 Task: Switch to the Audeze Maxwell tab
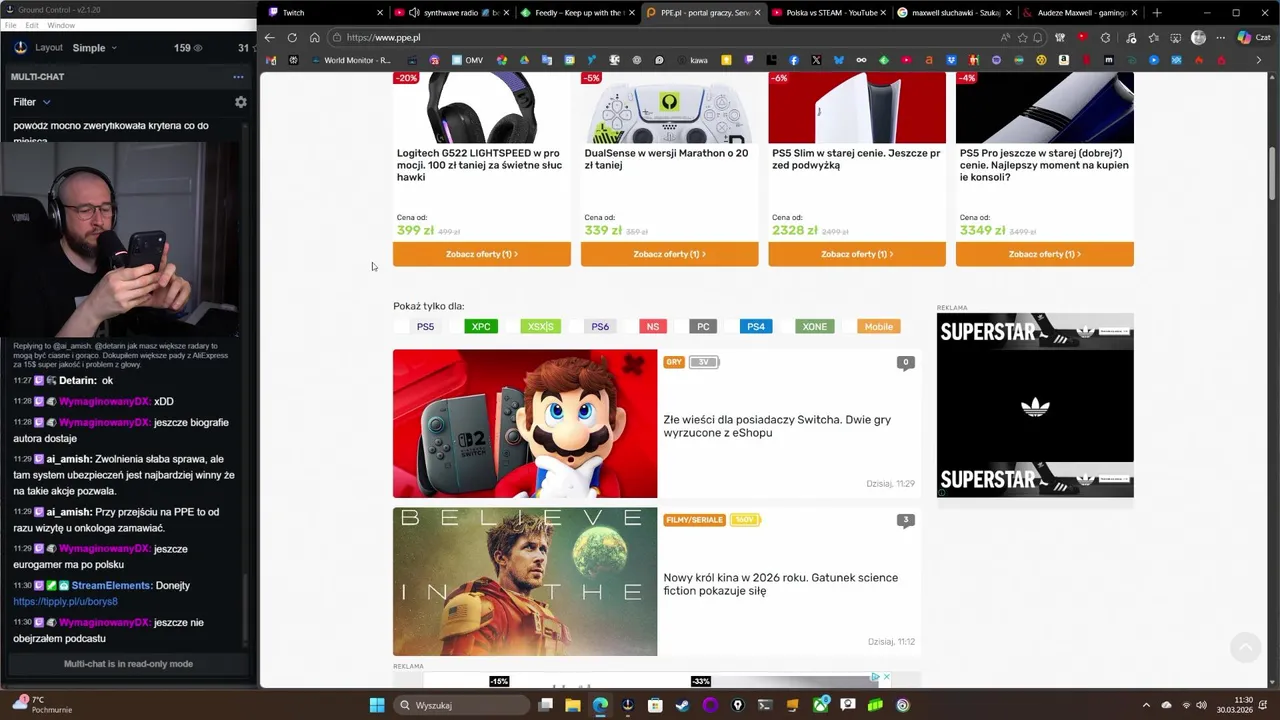pyautogui.click(x=1081, y=13)
